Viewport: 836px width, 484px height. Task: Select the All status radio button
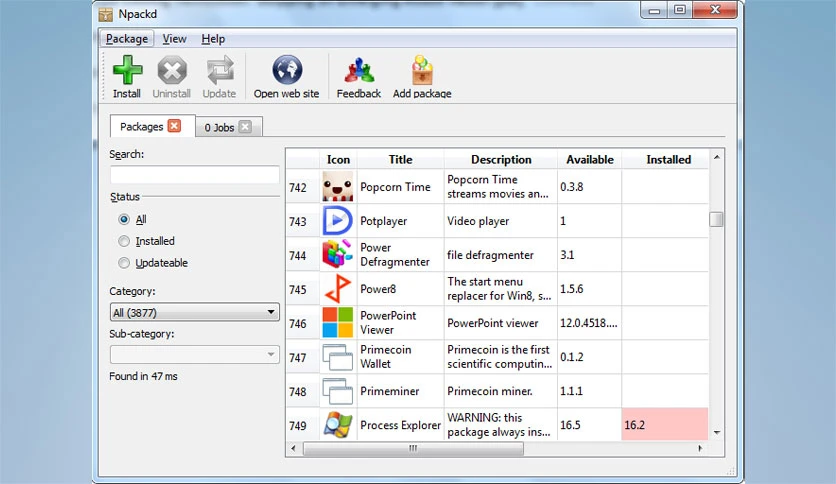124,219
